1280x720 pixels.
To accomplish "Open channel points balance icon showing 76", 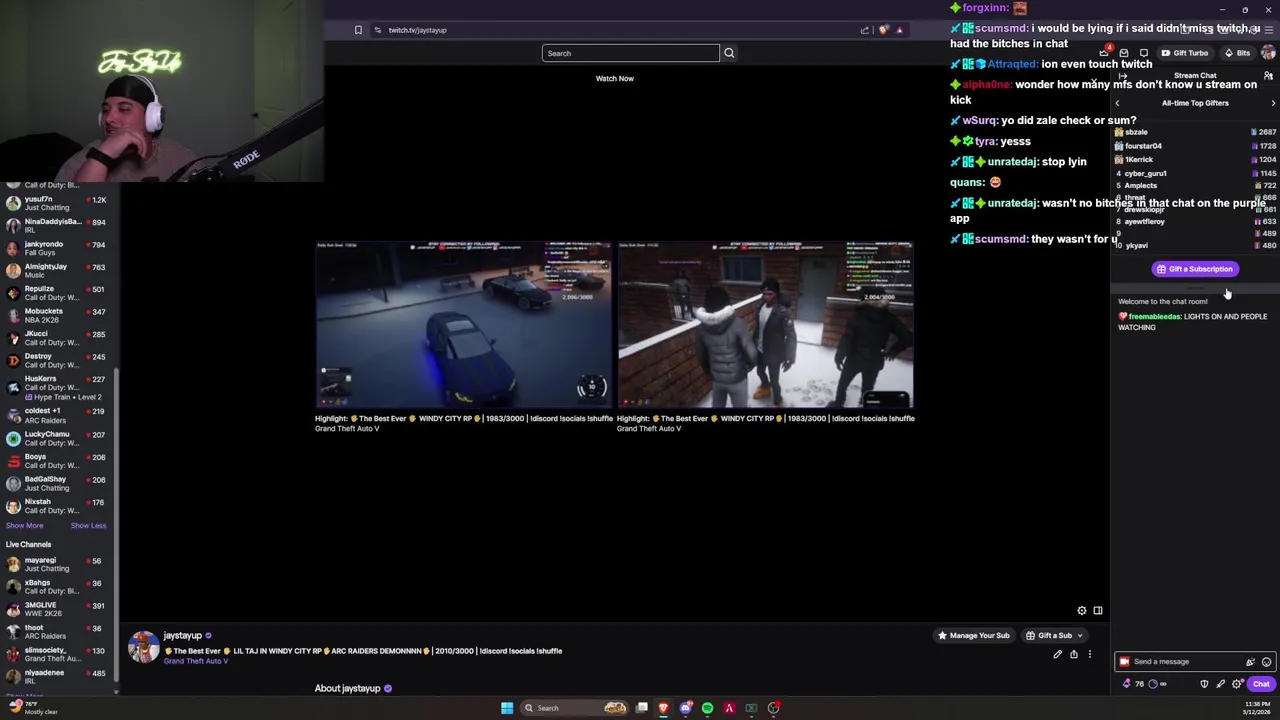I will pyautogui.click(x=1133, y=684).
